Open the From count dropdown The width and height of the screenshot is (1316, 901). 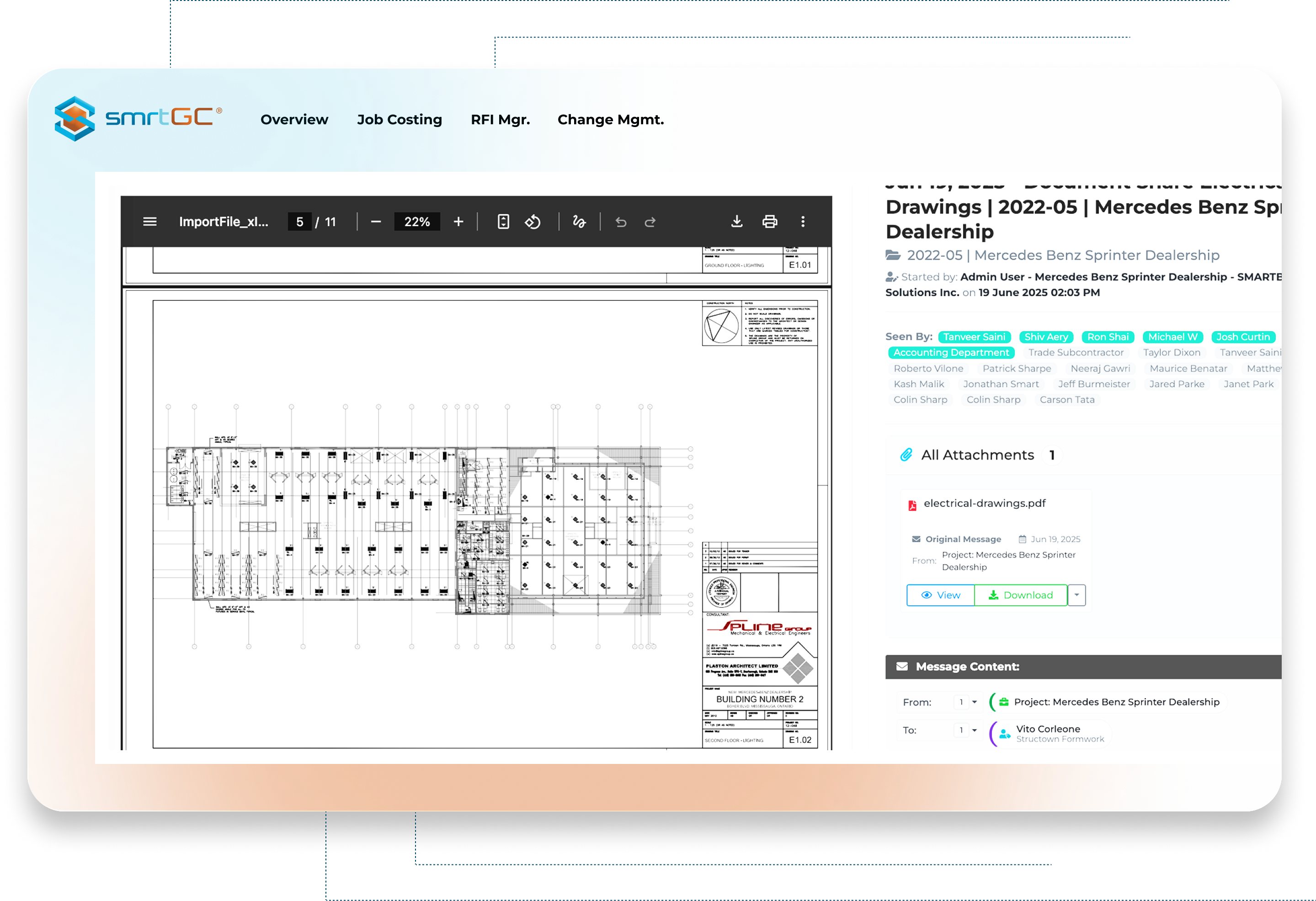[967, 702]
